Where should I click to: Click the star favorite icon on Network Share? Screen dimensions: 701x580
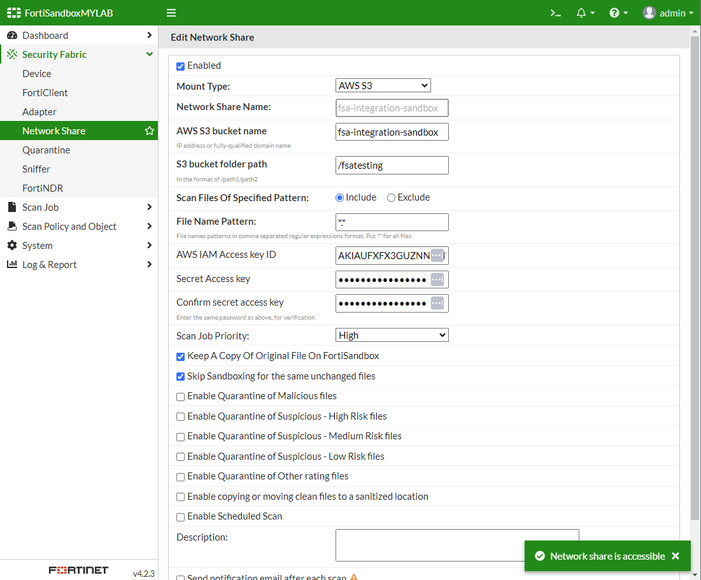tap(149, 131)
